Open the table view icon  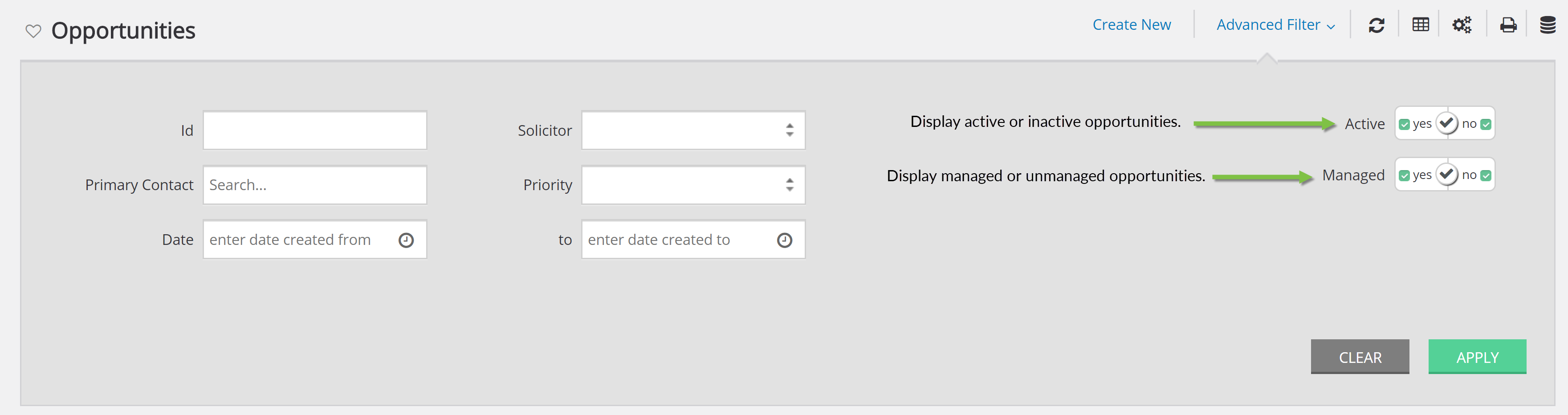pyautogui.click(x=1420, y=25)
